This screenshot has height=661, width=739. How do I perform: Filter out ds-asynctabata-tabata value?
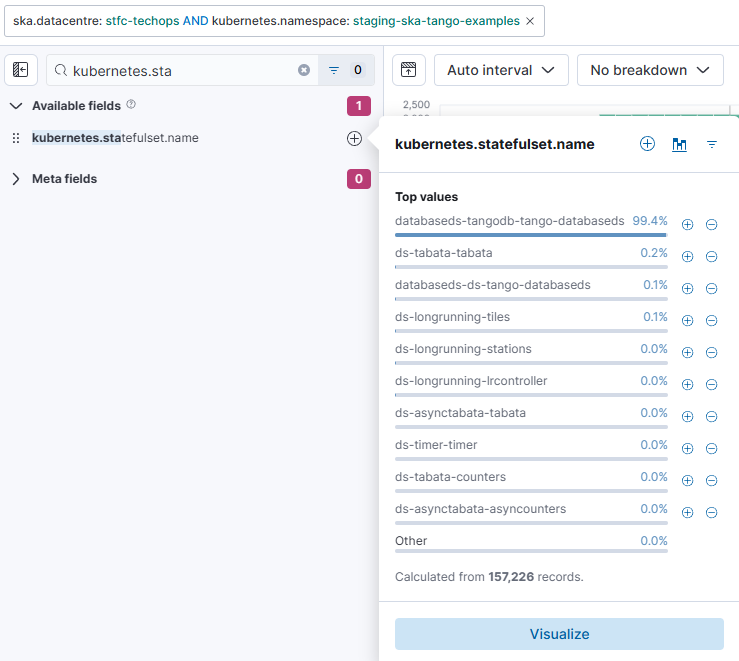(711, 417)
